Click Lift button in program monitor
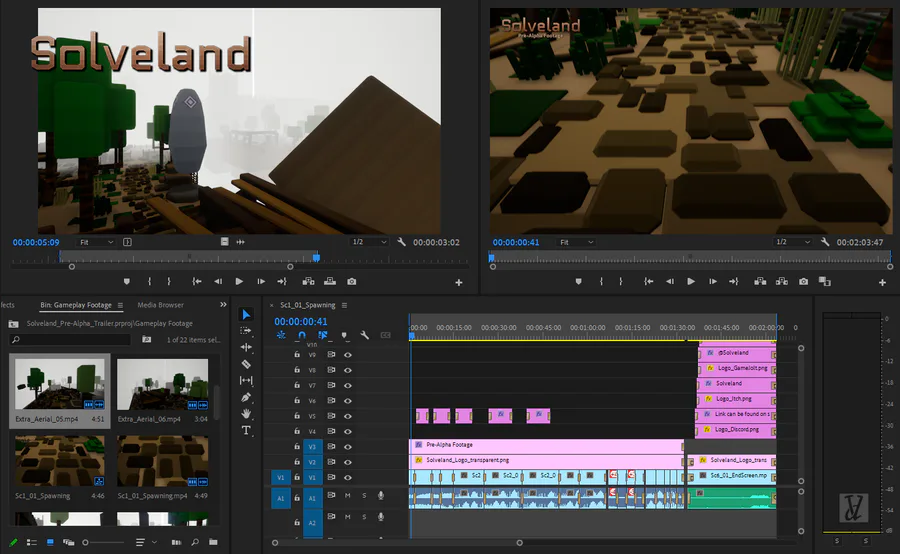Screen dimensions: 900x554 click(x=760, y=281)
